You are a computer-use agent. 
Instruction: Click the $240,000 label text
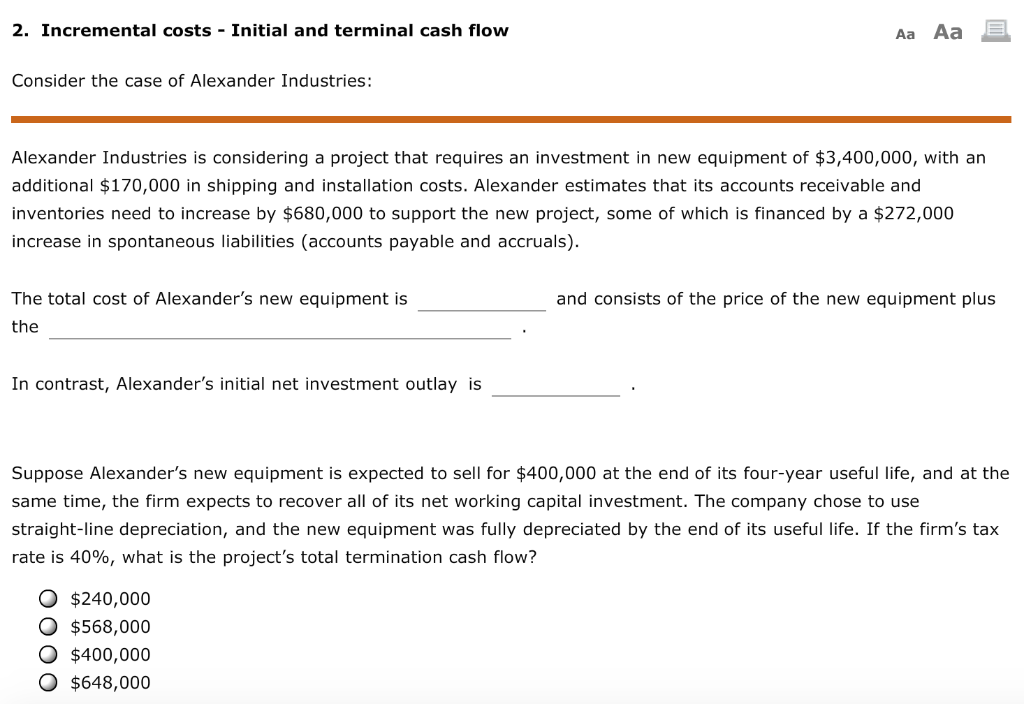click(110, 598)
